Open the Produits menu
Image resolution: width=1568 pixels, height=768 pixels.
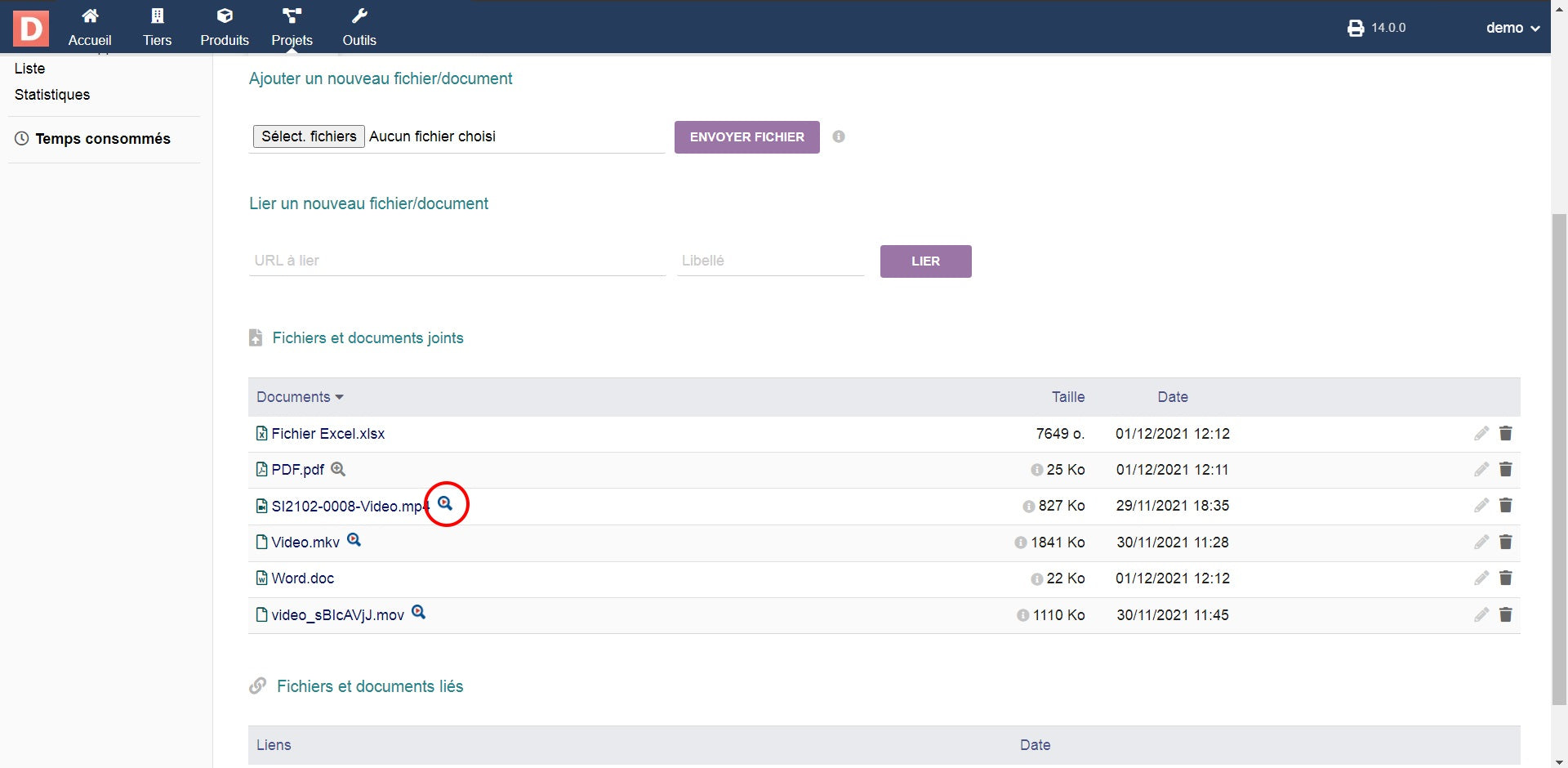pos(225,28)
